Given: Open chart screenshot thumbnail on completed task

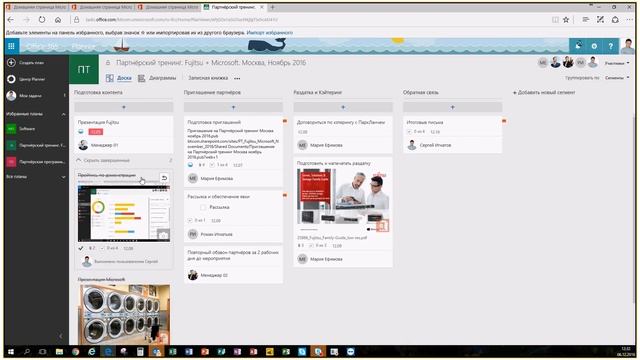Looking at the screenshot, I should coord(124,213).
